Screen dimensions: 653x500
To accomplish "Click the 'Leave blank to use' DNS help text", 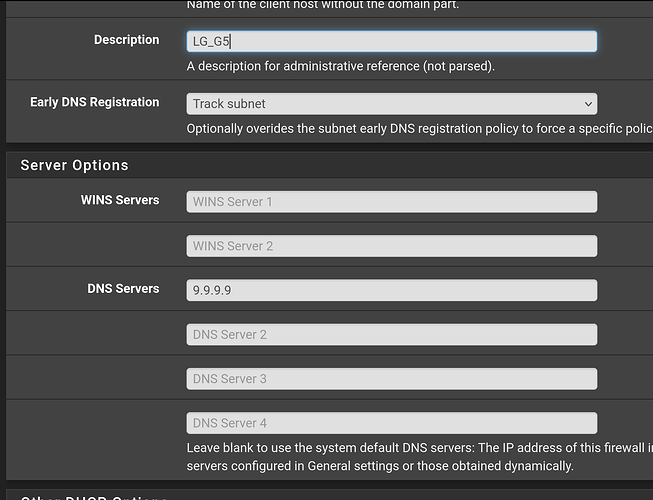I will (x=419, y=448).
